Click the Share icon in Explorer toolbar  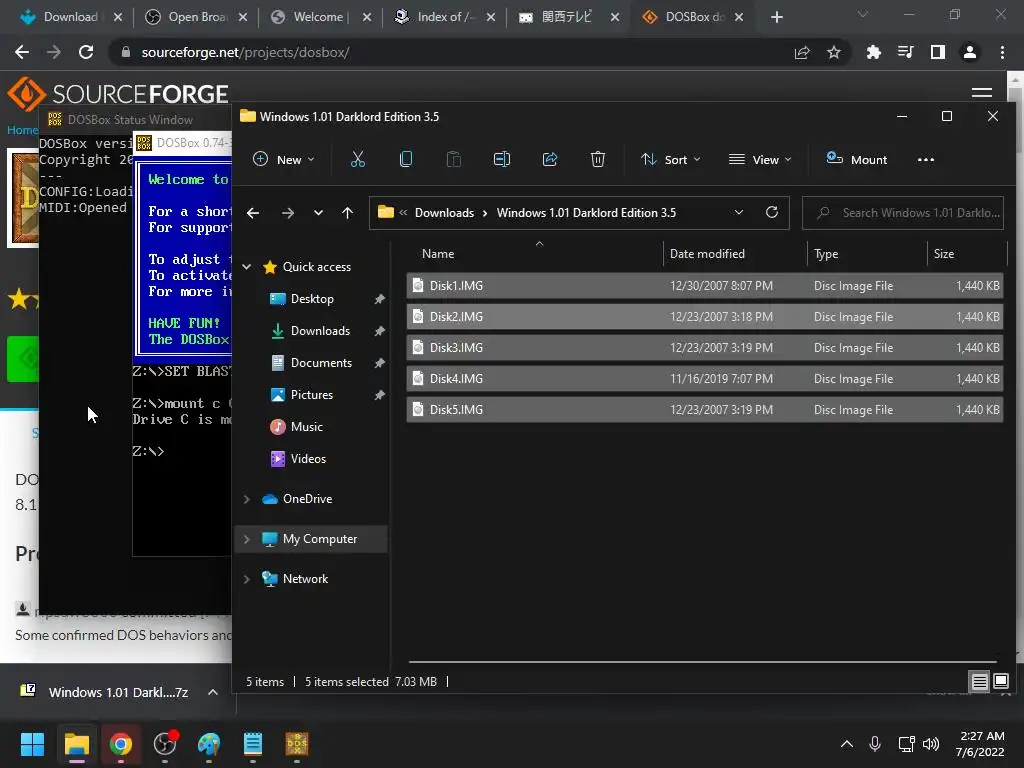(550, 159)
